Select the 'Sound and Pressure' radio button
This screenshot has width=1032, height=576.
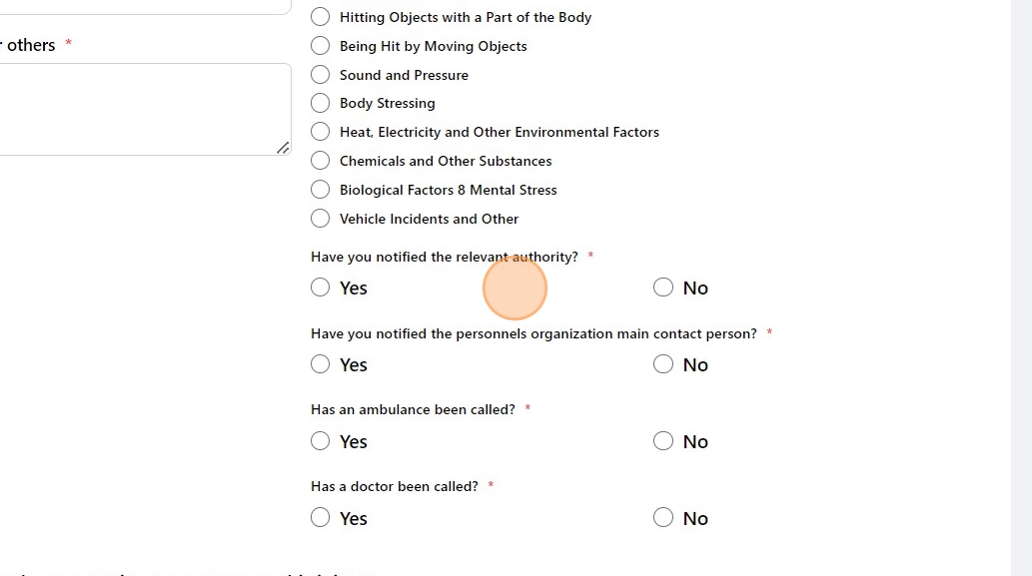[320, 75]
